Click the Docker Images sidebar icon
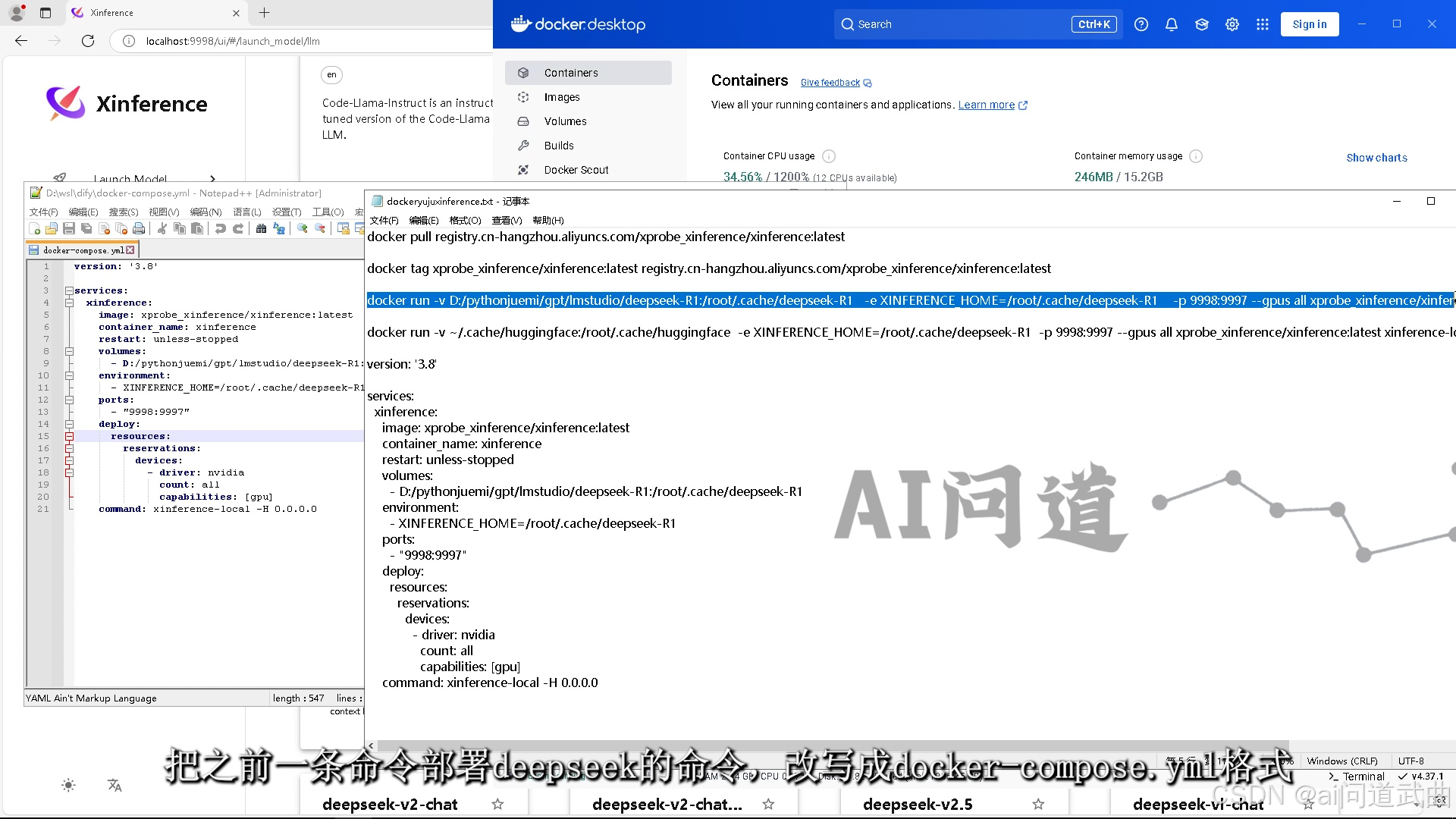 (x=523, y=97)
